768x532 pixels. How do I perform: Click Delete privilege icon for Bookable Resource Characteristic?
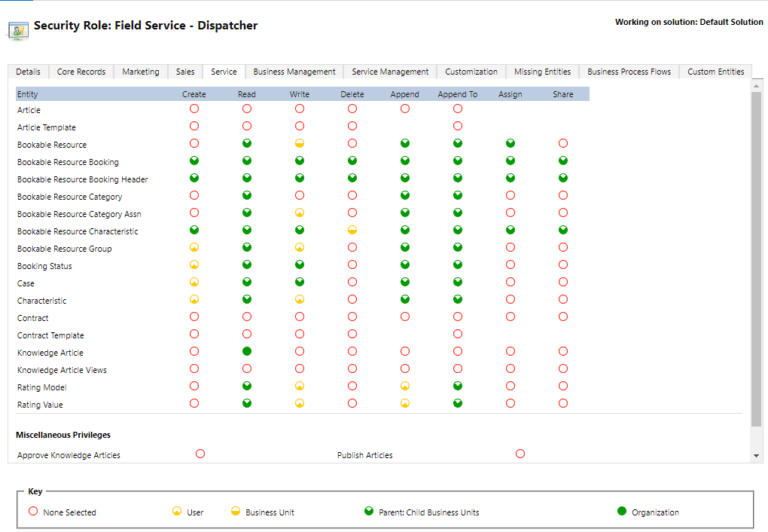pos(352,231)
